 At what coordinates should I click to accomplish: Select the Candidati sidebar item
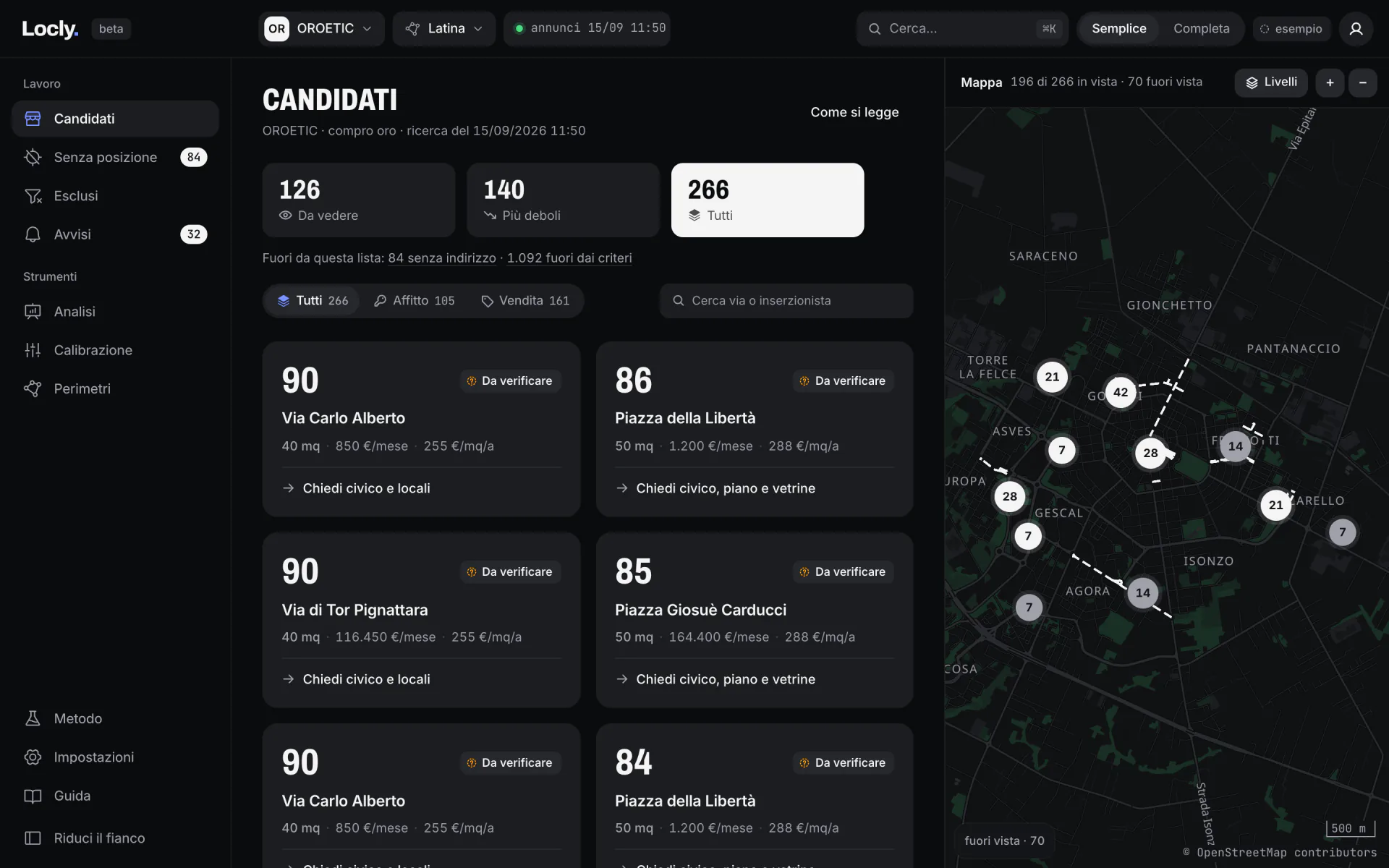click(x=115, y=119)
